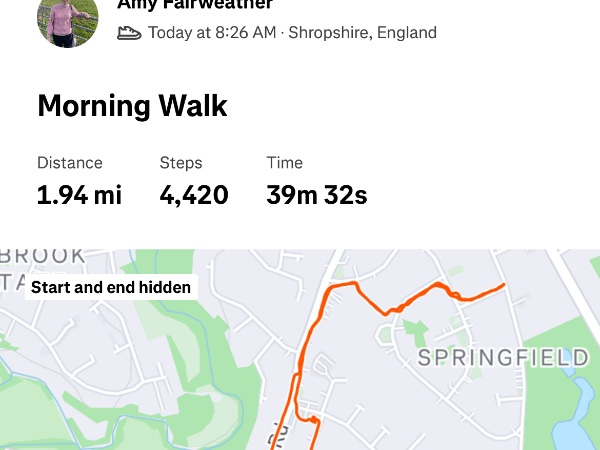The width and height of the screenshot is (600, 450).
Task: Click the 1.94 mi distance value
Action: click(x=79, y=195)
